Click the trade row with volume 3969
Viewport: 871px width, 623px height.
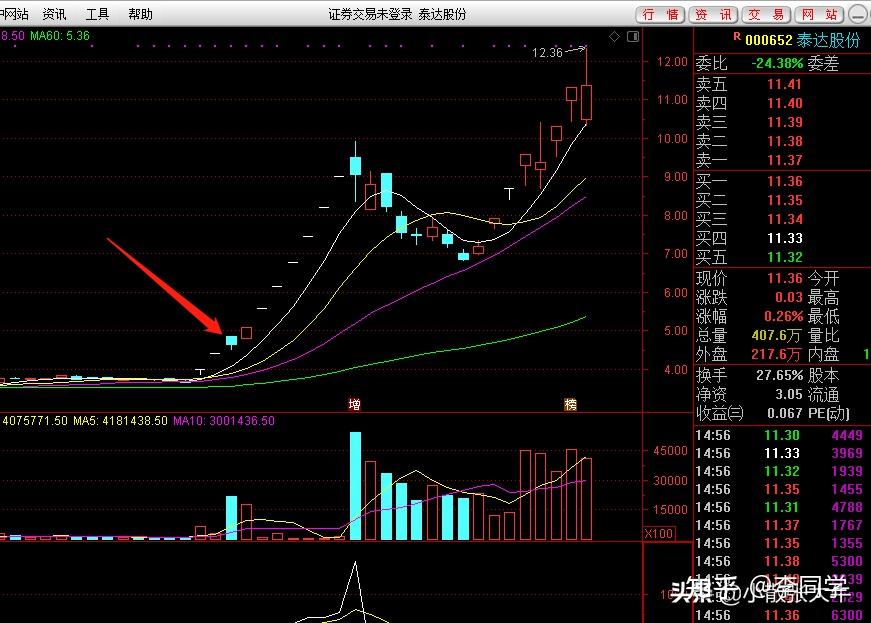780,453
